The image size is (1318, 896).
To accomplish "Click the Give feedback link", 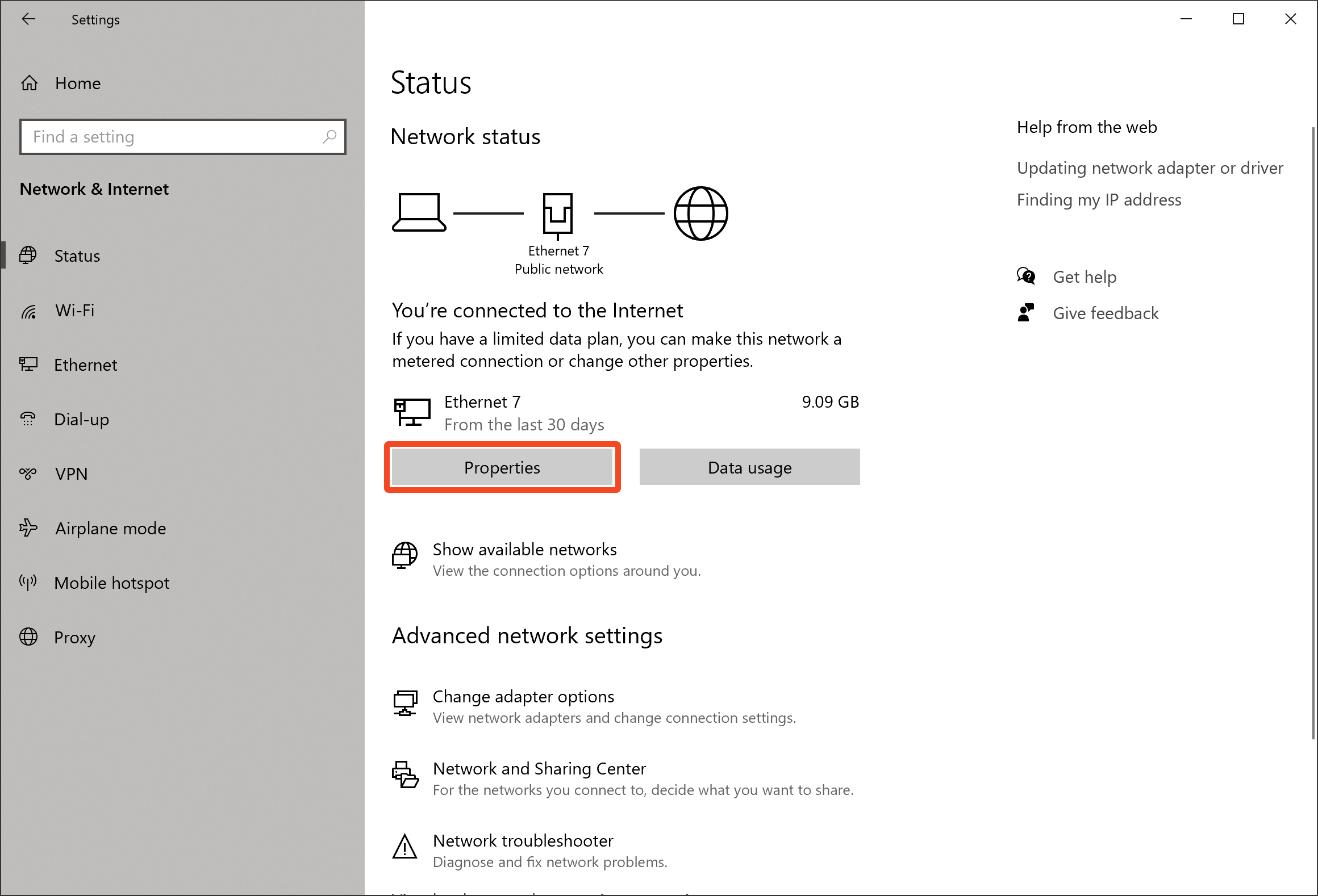I will (x=1106, y=313).
